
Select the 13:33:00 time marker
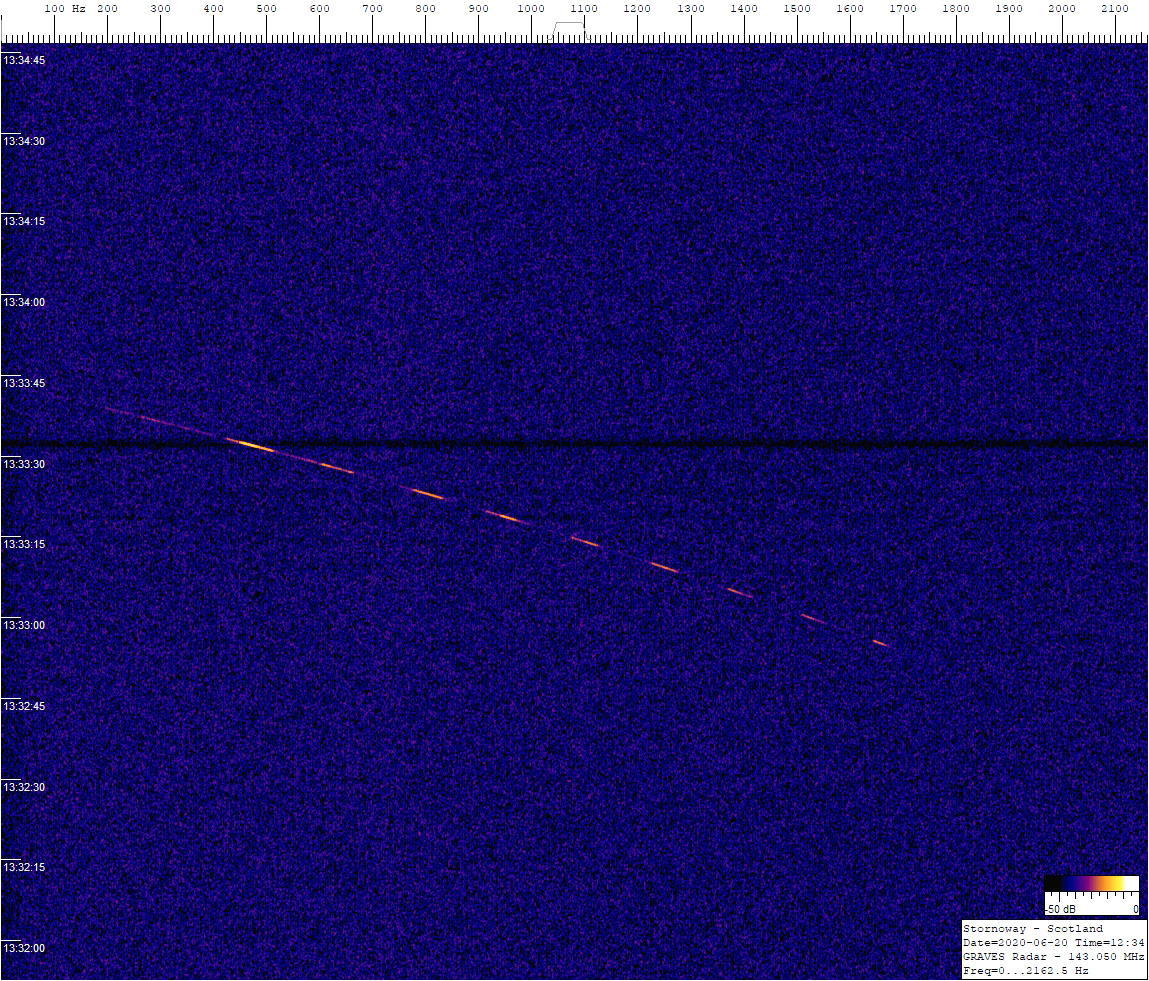click(24, 625)
